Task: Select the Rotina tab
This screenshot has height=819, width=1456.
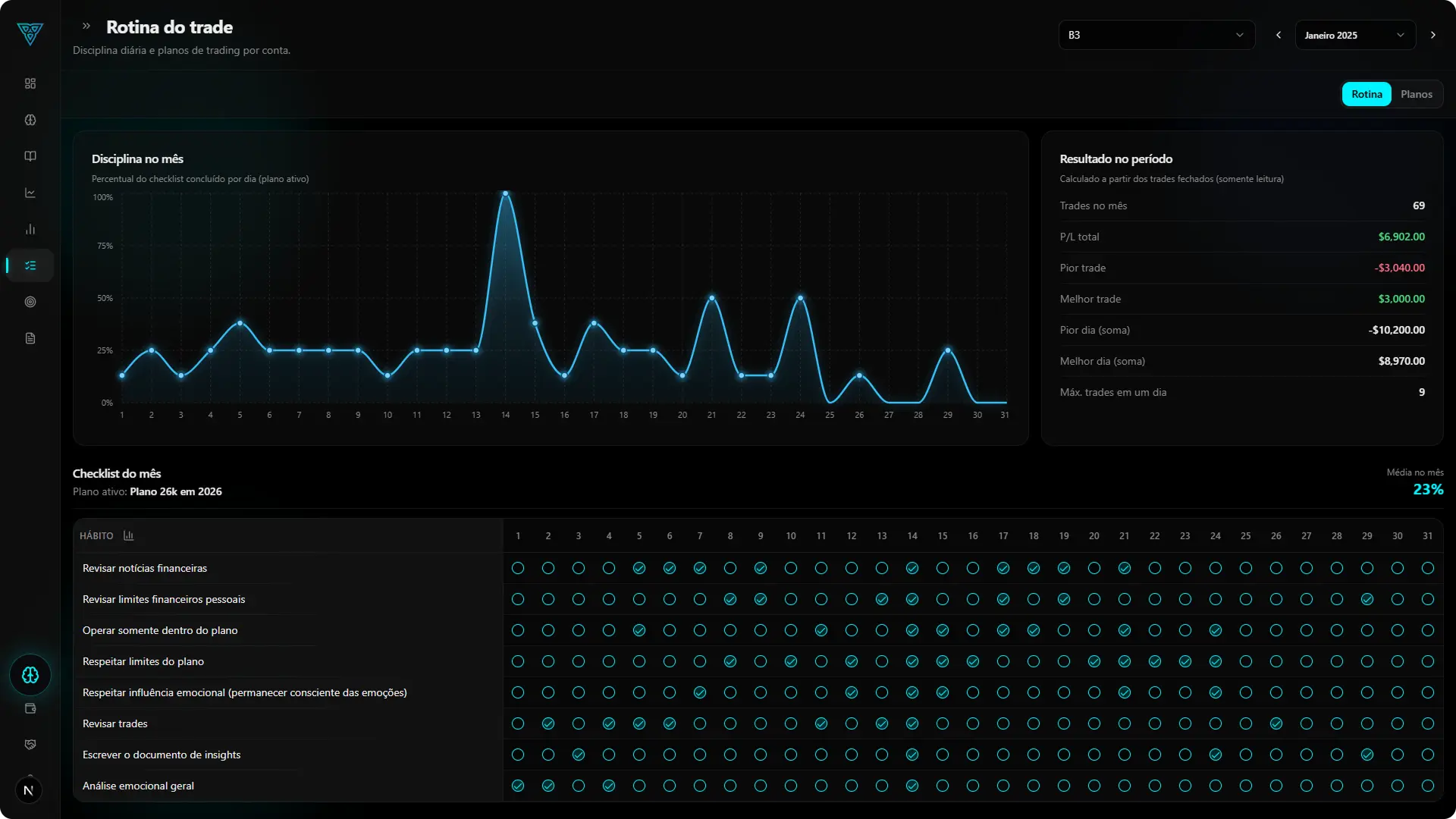Action: pos(1366,94)
